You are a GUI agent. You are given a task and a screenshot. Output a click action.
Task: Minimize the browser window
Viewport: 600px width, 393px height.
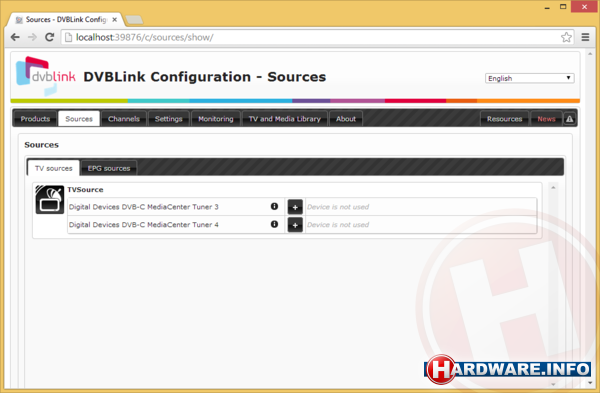coord(547,7)
